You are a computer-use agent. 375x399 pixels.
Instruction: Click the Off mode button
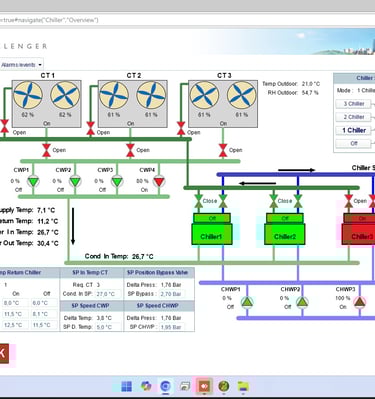point(354,143)
